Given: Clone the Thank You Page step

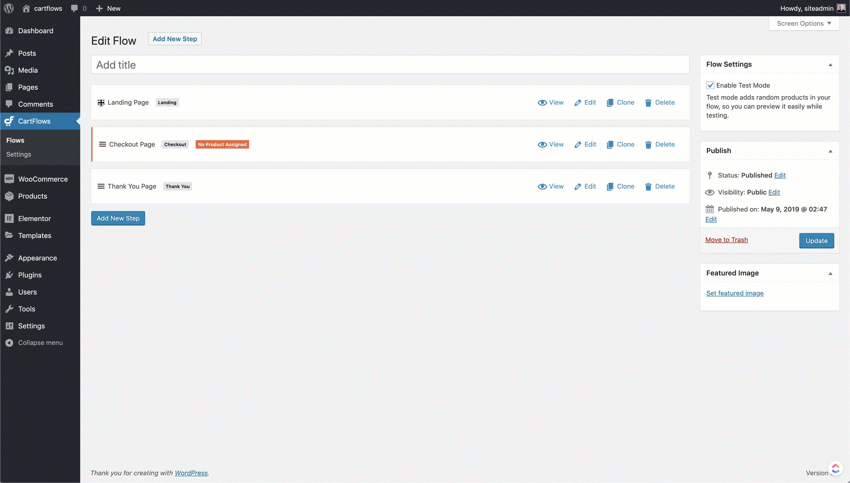Looking at the screenshot, I should tap(620, 186).
